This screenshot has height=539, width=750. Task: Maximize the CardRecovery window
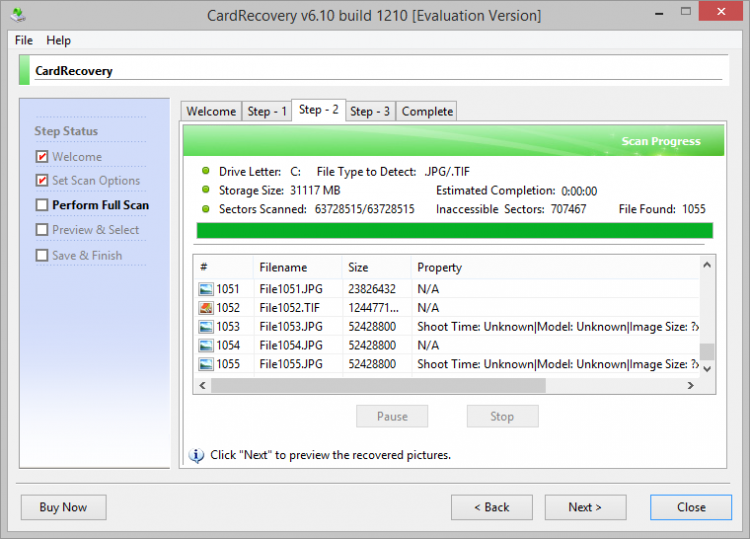pyautogui.click(x=686, y=11)
